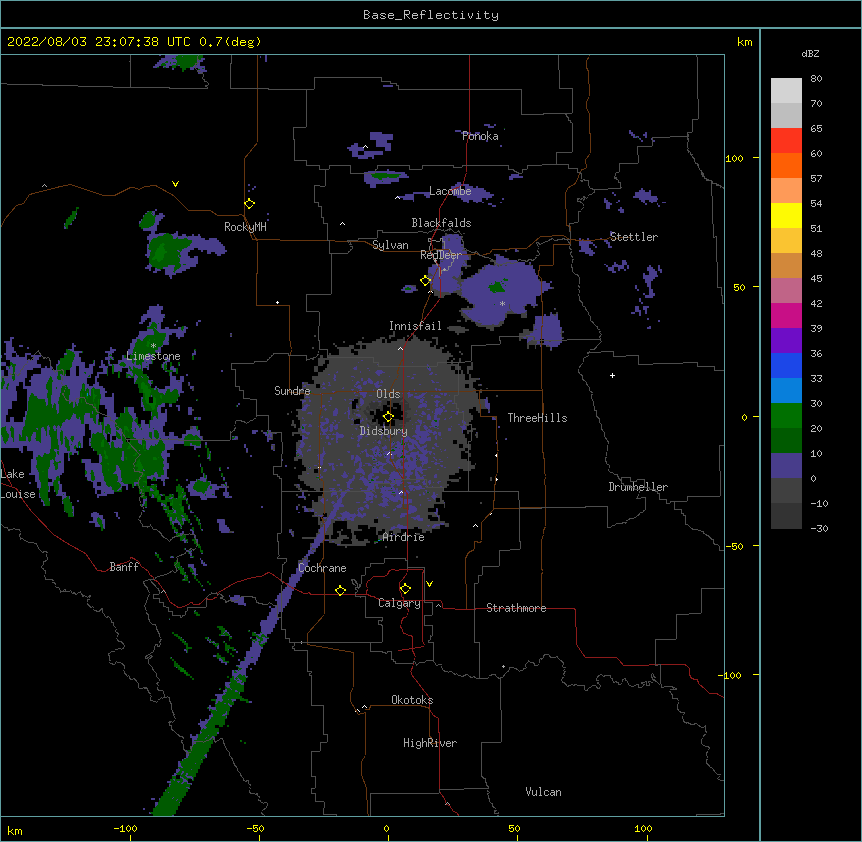Click the Airdrie label
The height and width of the screenshot is (842, 862).
coord(404,537)
